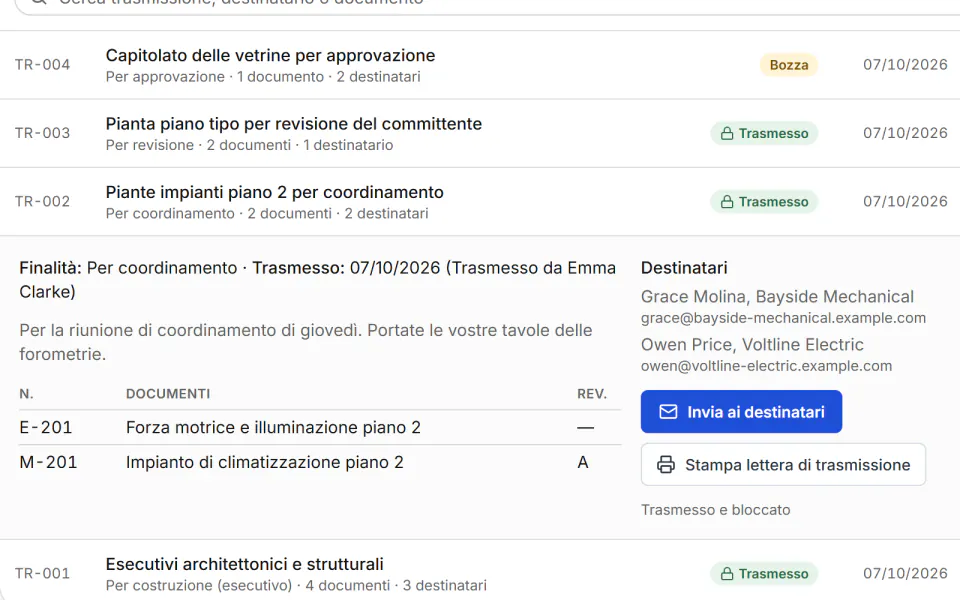Click the lock icon on TR-001 status badge
This screenshot has height=600, width=960.
click(x=727, y=574)
